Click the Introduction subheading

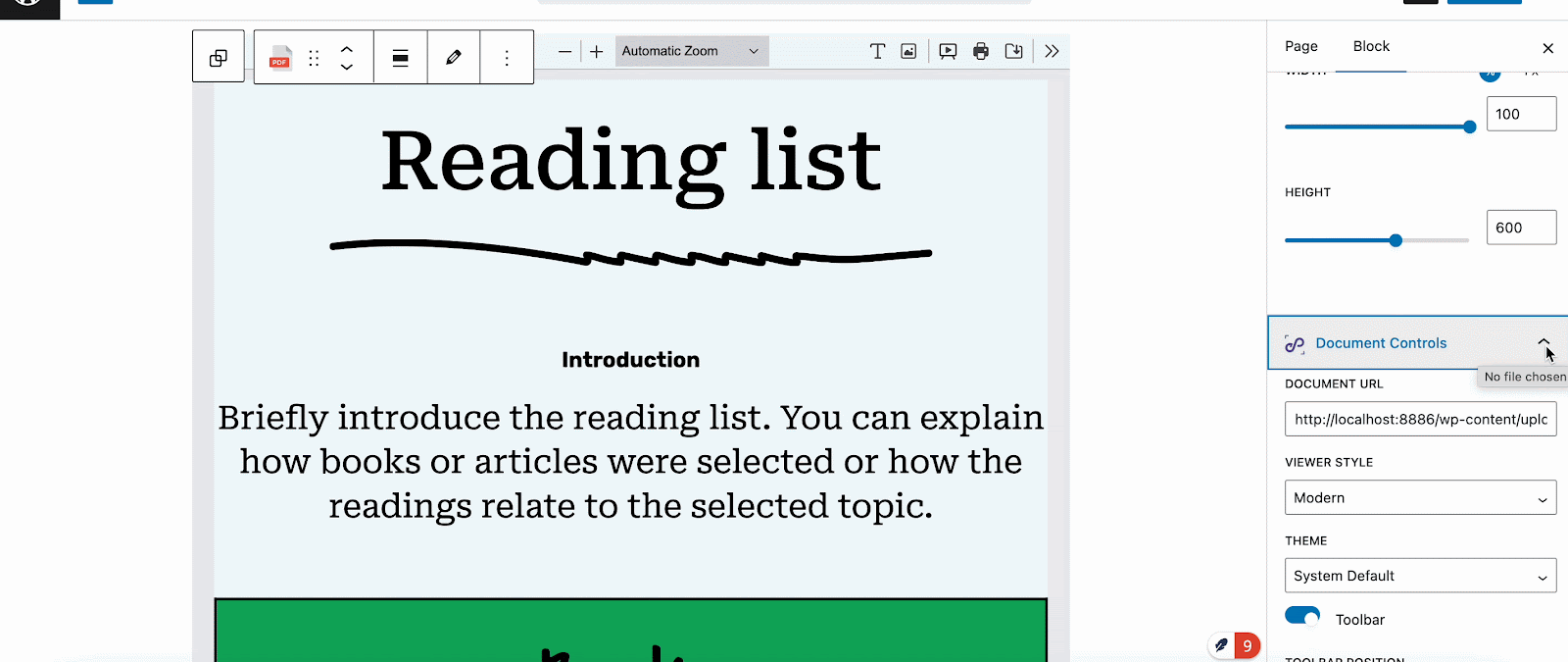tap(631, 360)
